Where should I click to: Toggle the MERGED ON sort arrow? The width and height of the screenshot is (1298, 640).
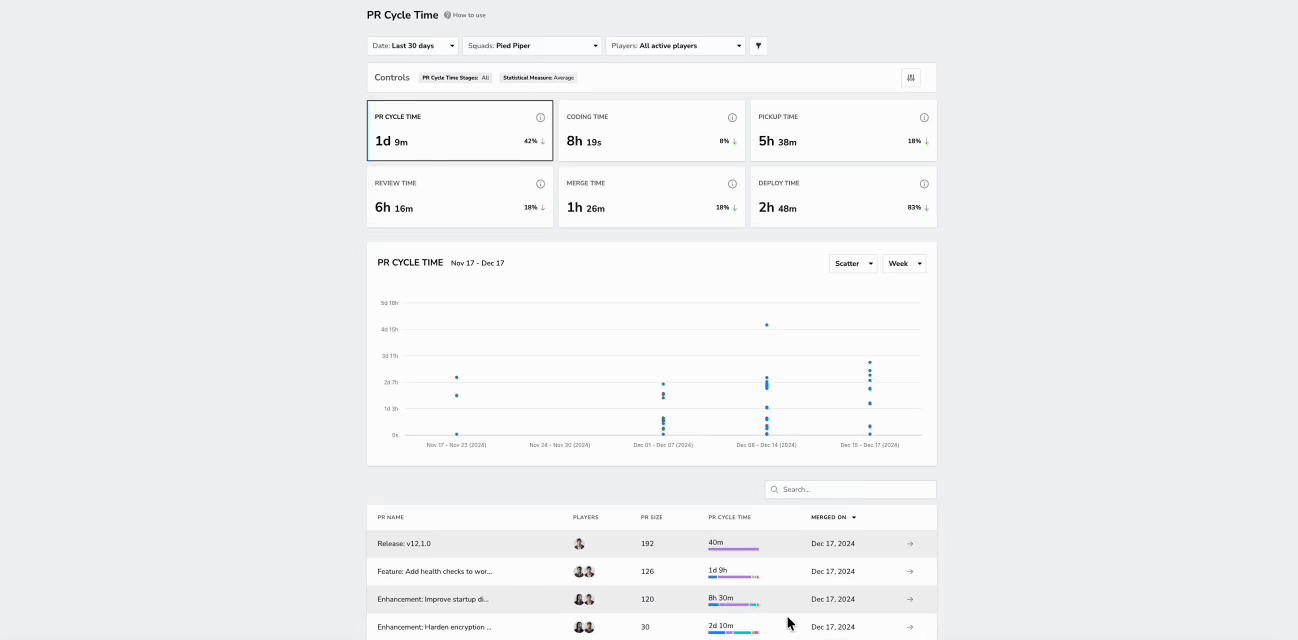pos(854,518)
